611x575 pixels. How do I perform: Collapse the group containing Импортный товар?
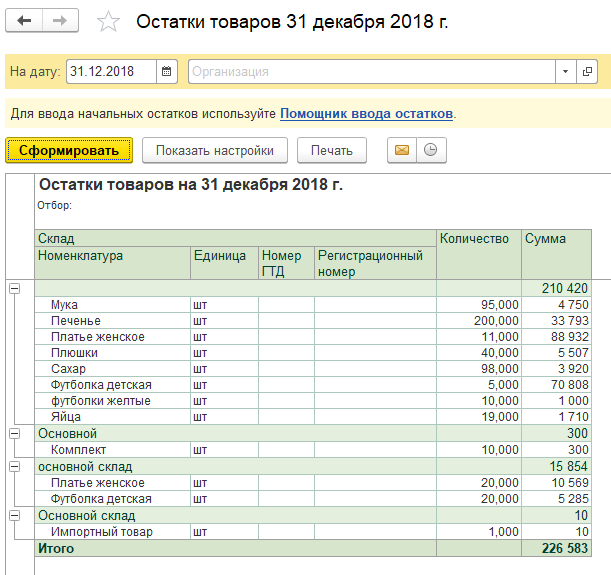15,514
